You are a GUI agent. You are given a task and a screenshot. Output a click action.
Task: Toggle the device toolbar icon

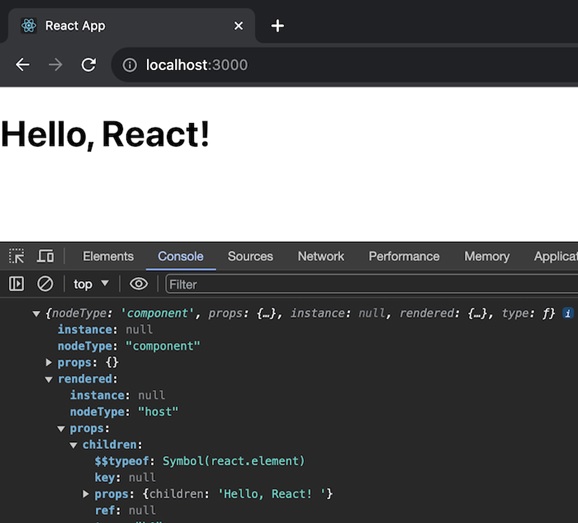click(x=45, y=256)
